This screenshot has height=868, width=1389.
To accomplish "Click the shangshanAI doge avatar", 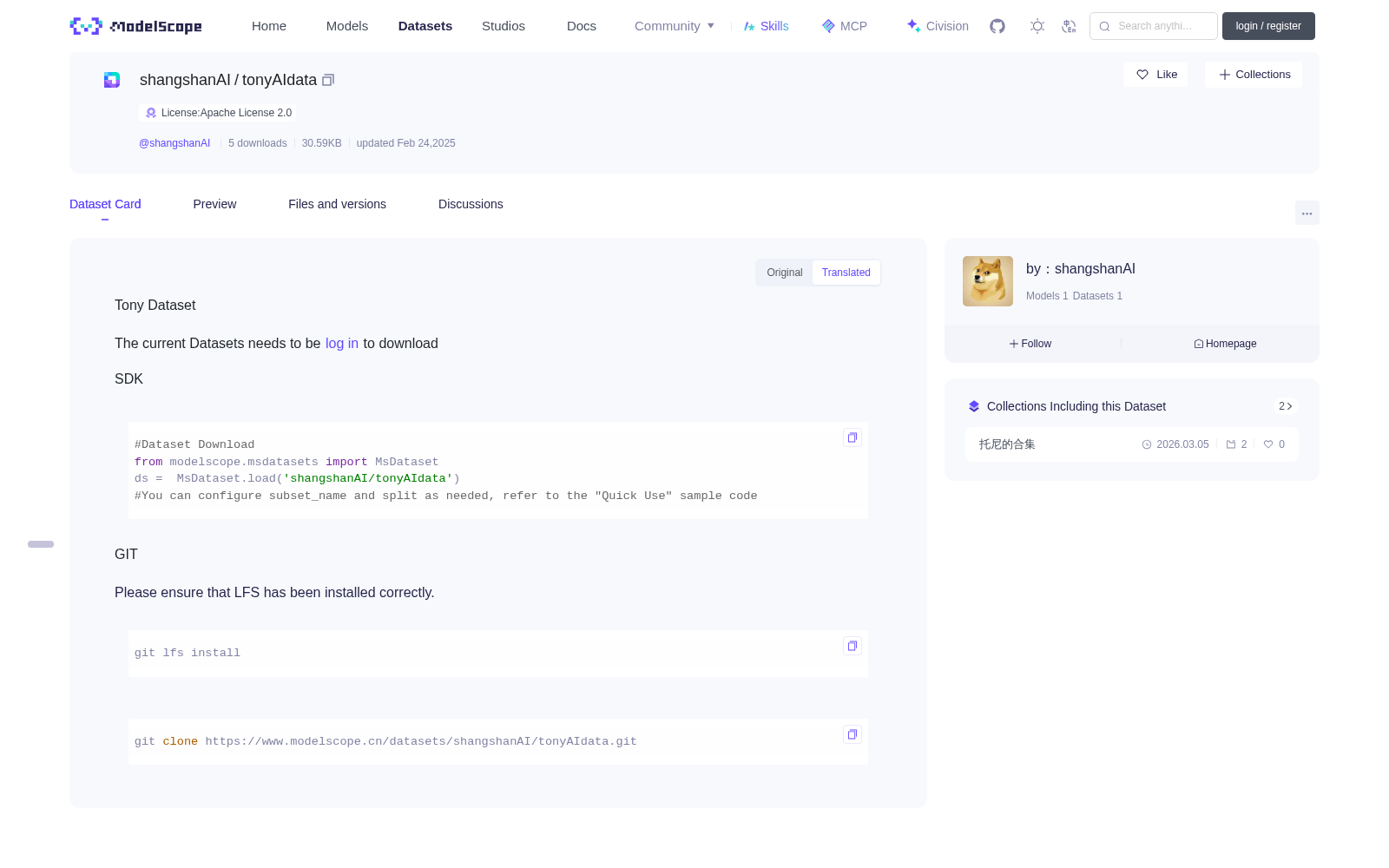I will [988, 281].
